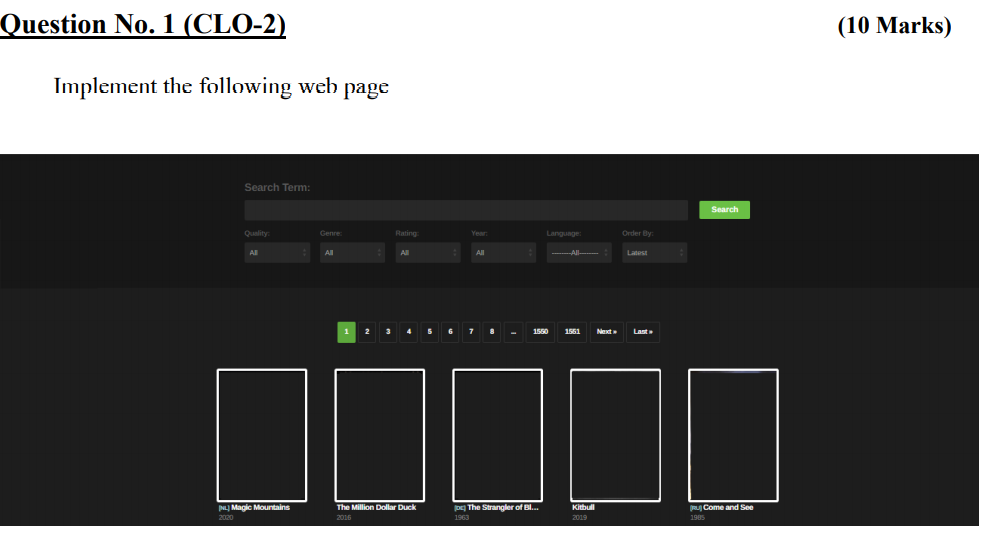Click the Question No. 1 (CLO-2) heading
Screen dimensions: 992x533
[143, 24]
